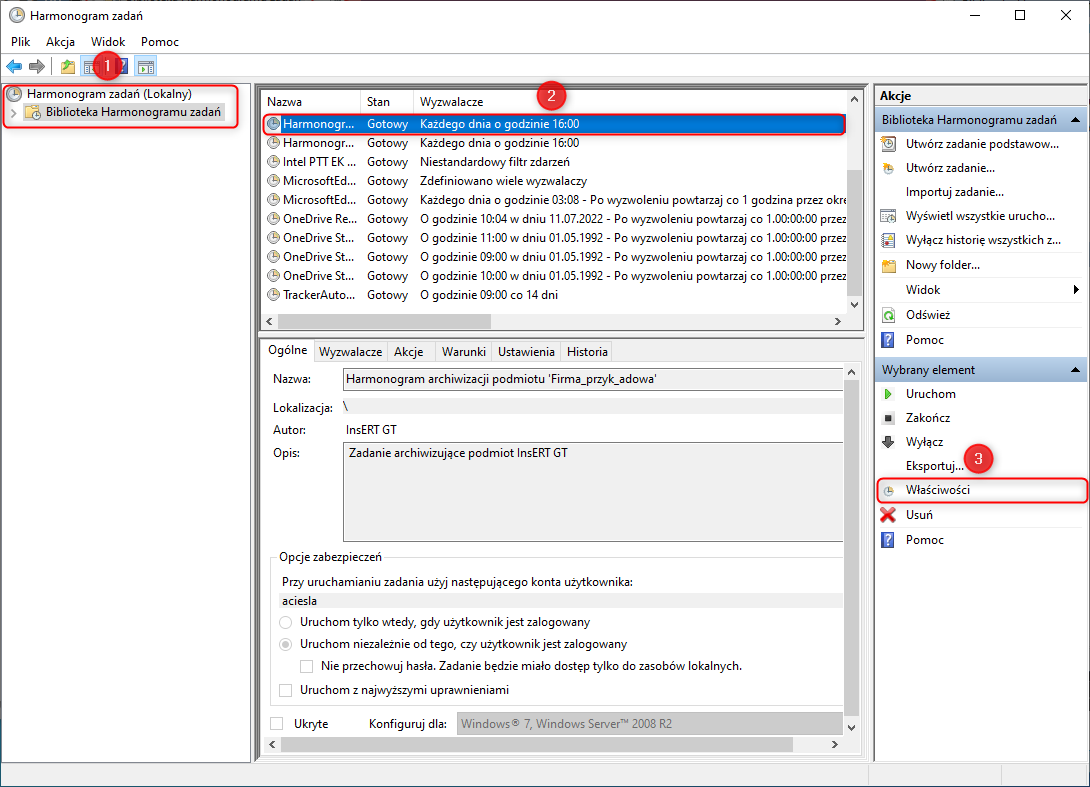
Task: Switch to the Akcje tab in details
Action: (409, 352)
